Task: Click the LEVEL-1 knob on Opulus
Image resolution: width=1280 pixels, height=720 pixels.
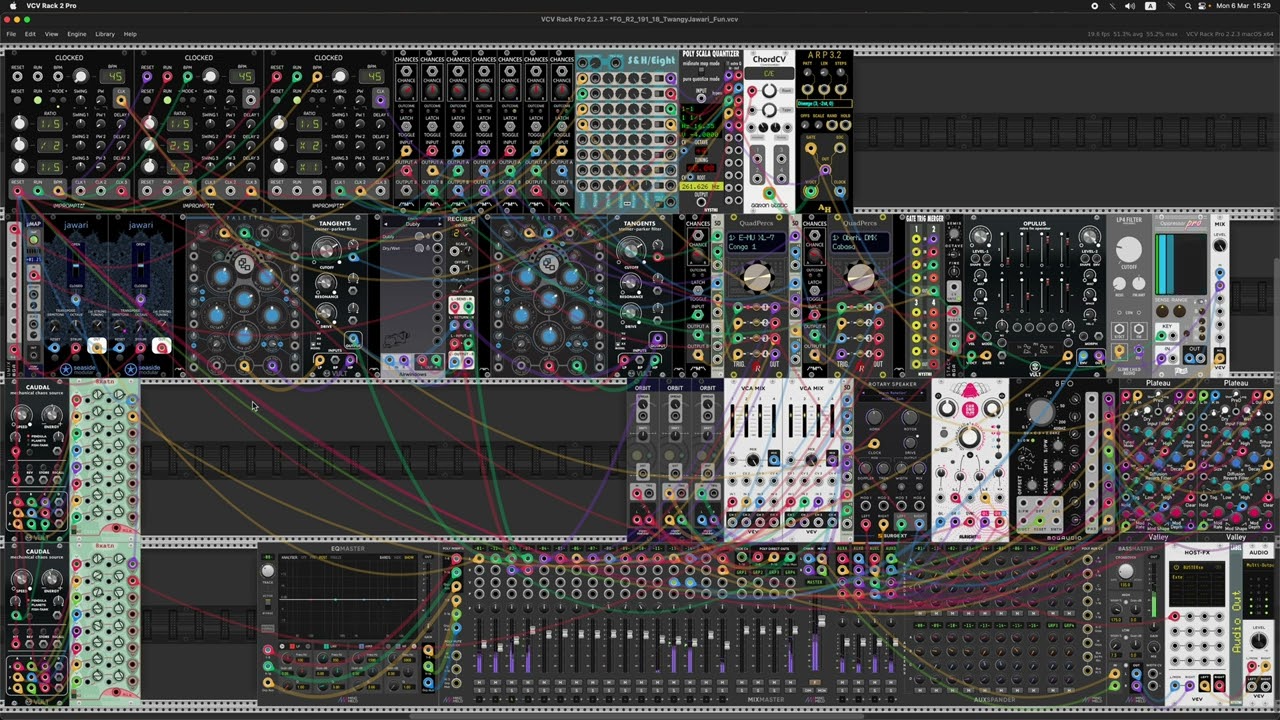Action: tap(980, 237)
